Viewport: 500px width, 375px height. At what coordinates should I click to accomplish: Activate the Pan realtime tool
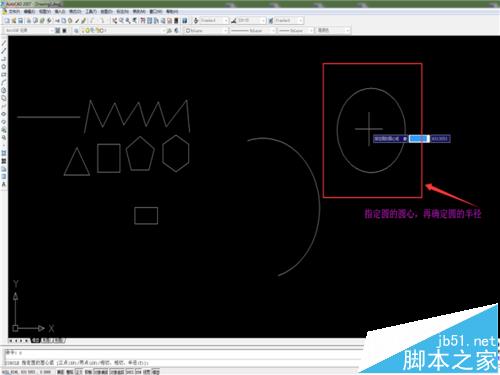tap(114, 20)
